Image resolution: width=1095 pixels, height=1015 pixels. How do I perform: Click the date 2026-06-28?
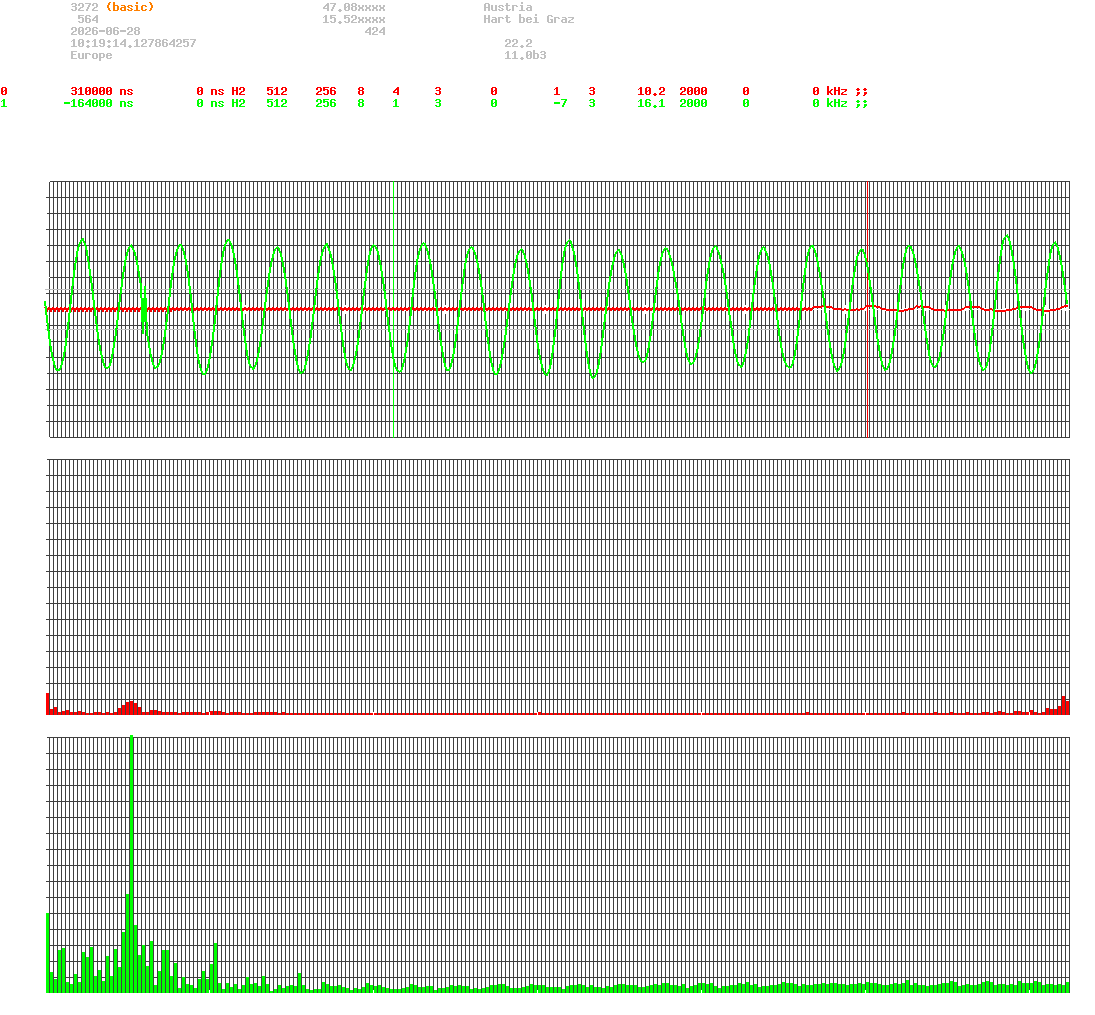105,31
